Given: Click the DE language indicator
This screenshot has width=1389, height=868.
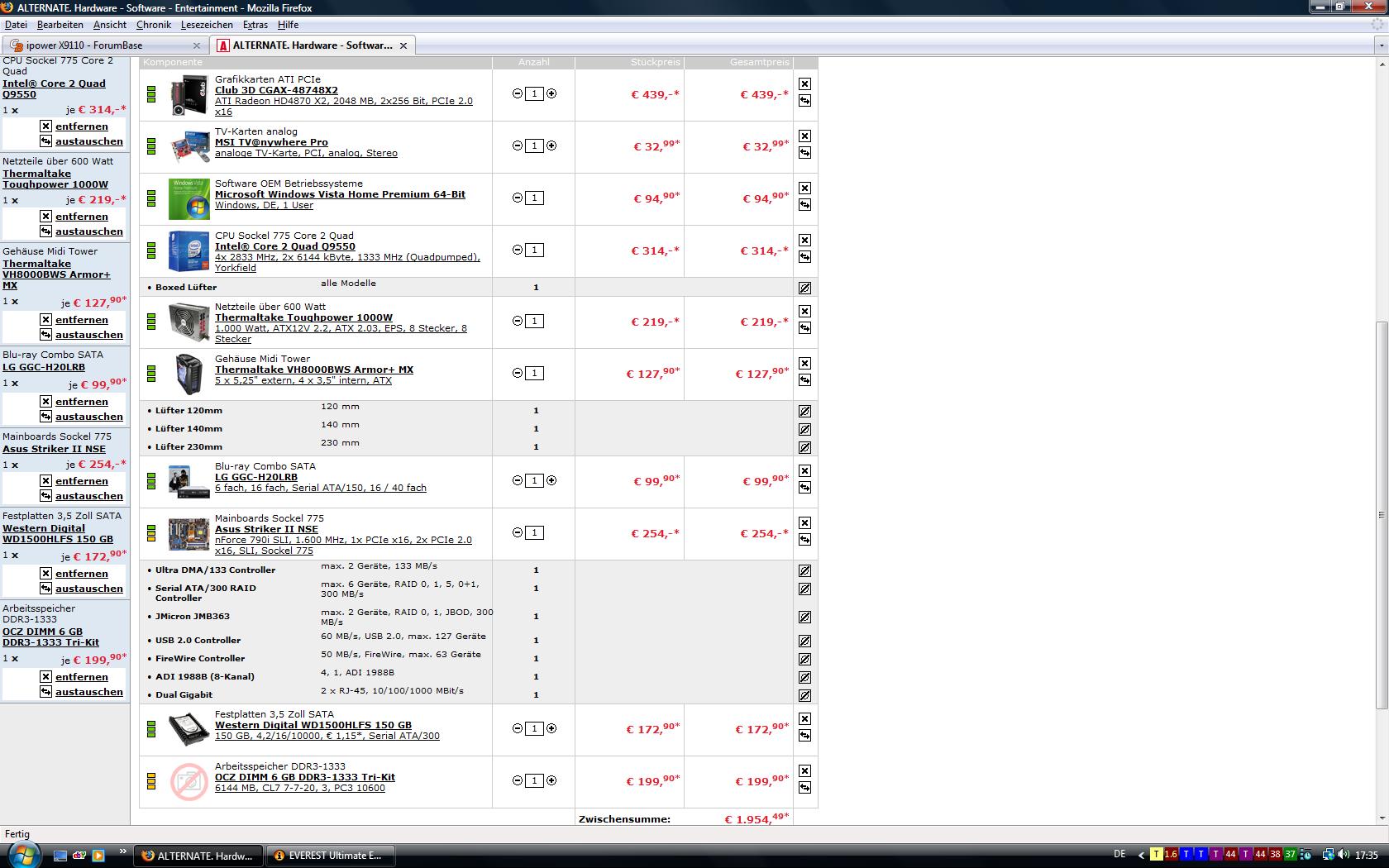Looking at the screenshot, I should click(x=1119, y=855).
